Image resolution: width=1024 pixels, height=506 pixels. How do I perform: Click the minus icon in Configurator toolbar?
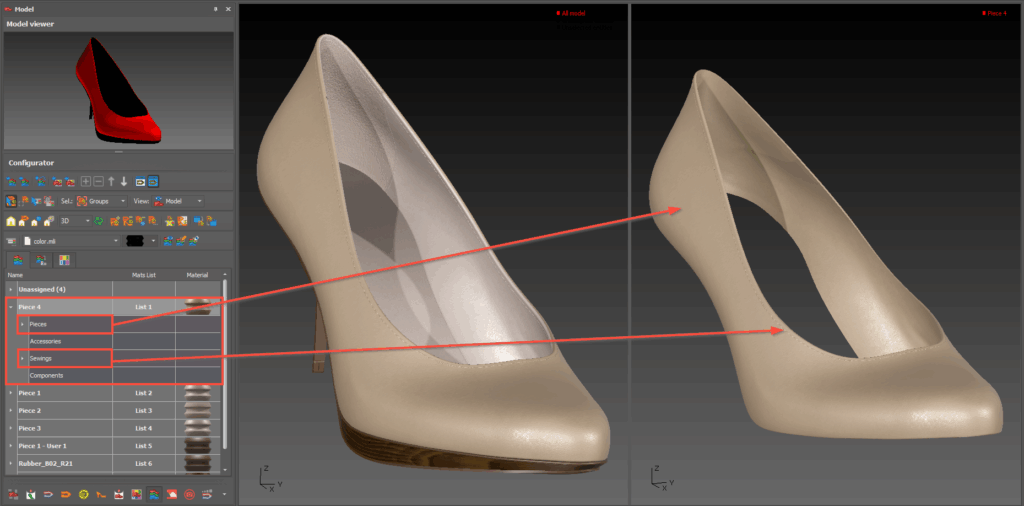coord(98,182)
